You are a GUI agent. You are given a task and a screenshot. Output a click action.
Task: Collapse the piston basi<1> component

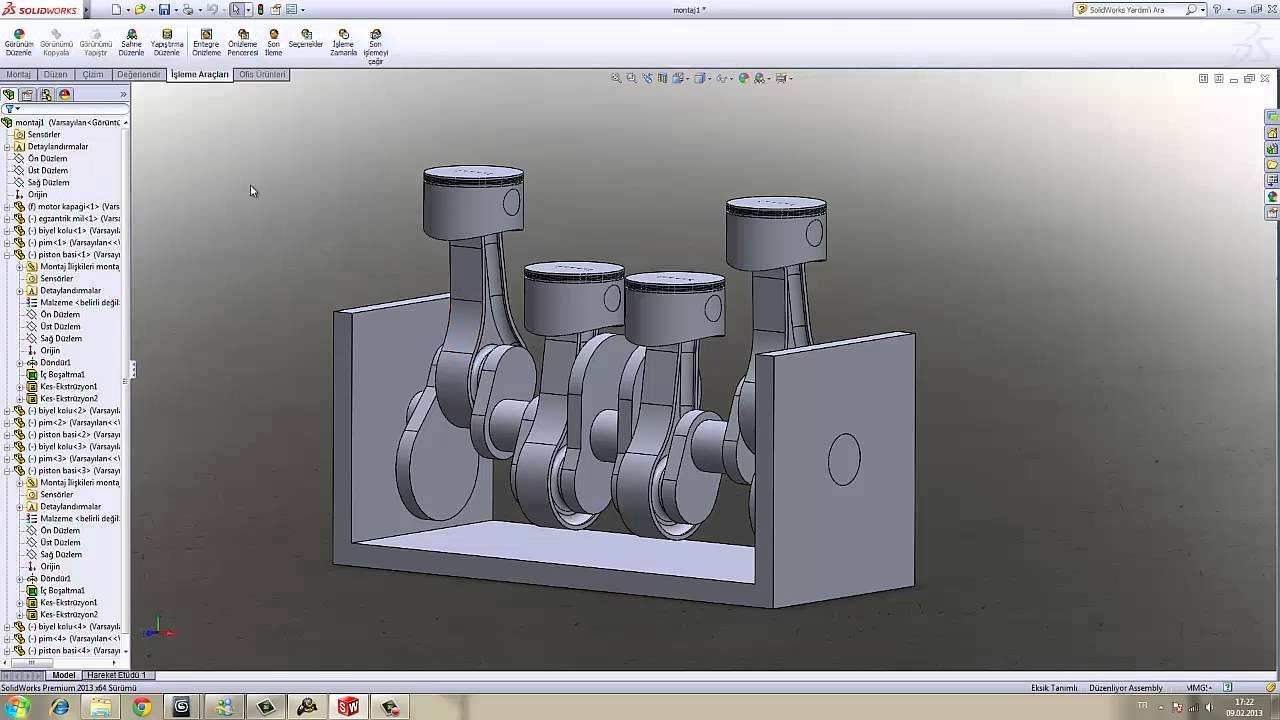coord(7,255)
